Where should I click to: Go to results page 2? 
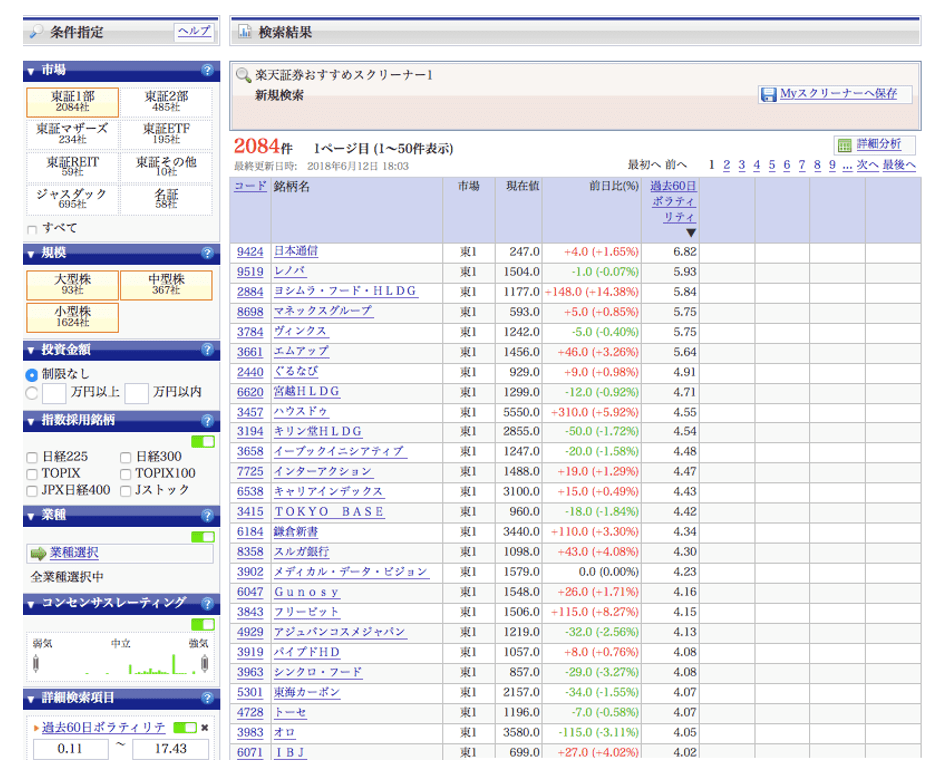click(727, 165)
